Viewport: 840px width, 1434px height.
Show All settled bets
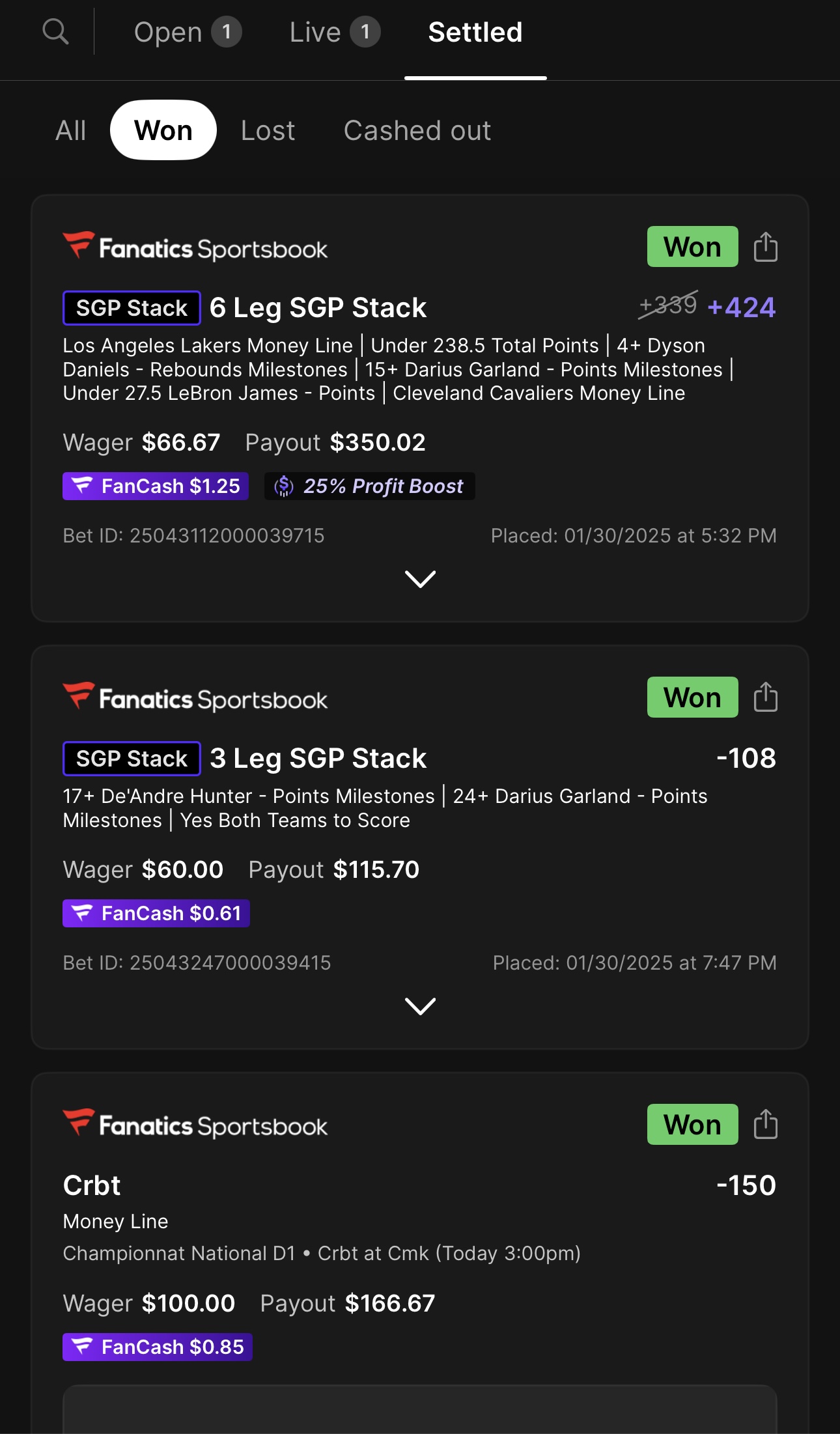pos(70,130)
